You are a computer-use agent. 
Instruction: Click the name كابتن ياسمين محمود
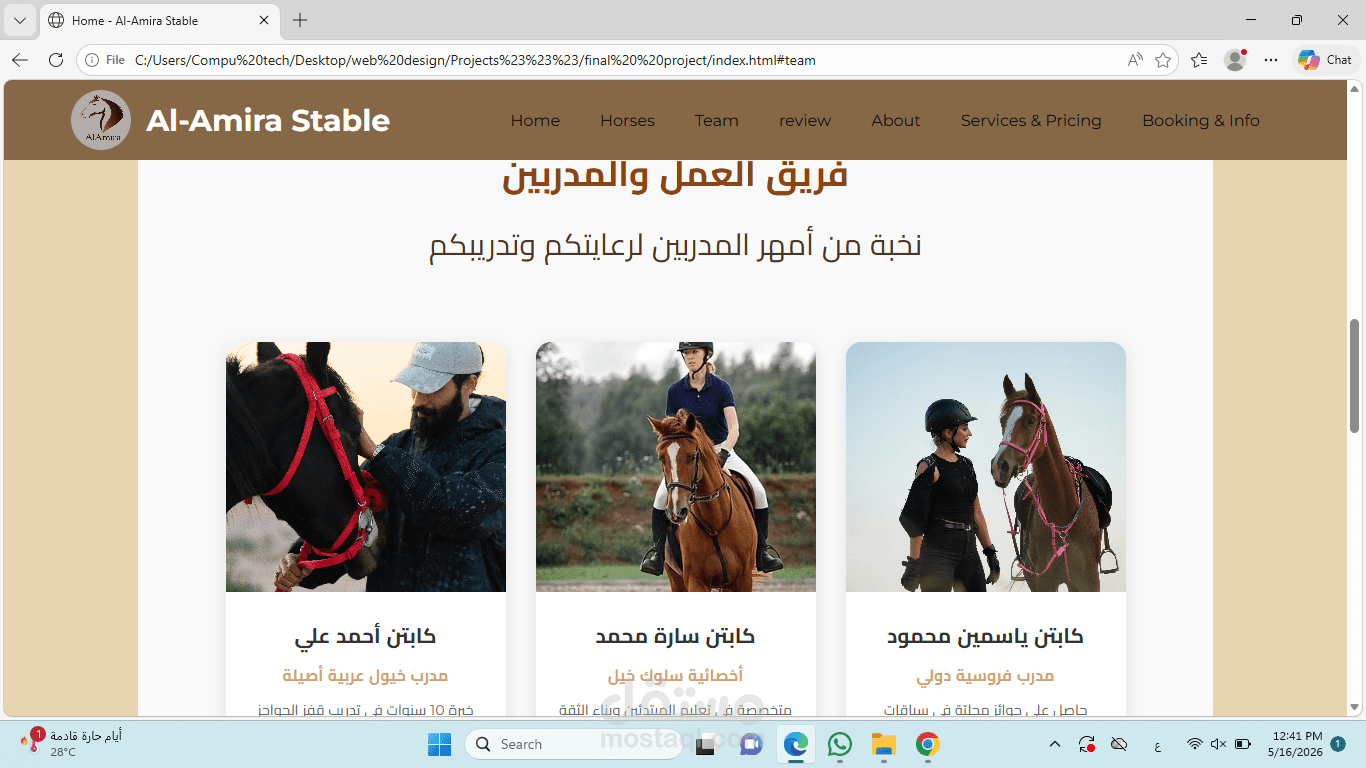[986, 636]
